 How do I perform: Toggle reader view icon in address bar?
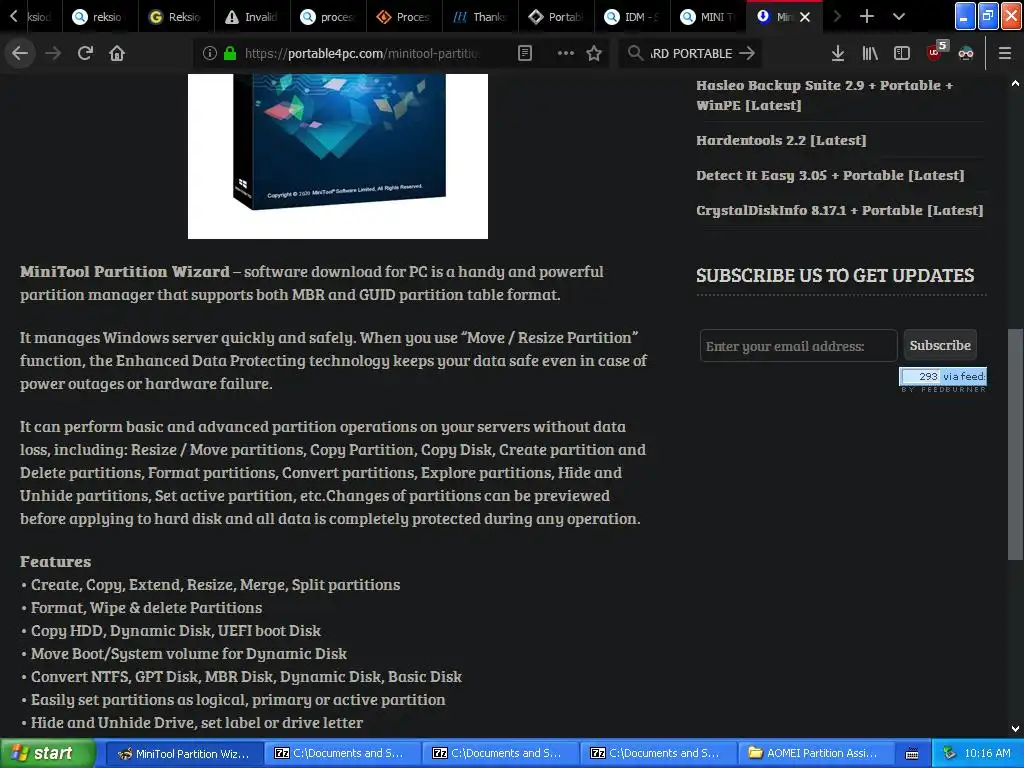click(525, 53)
